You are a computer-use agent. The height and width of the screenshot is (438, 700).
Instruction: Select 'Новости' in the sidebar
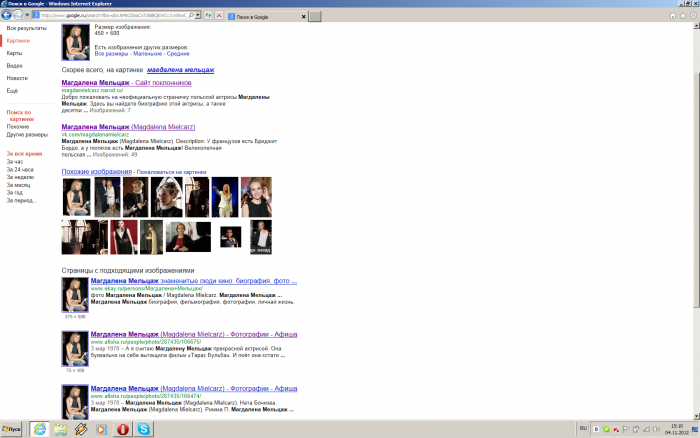(x=17, y=78)
